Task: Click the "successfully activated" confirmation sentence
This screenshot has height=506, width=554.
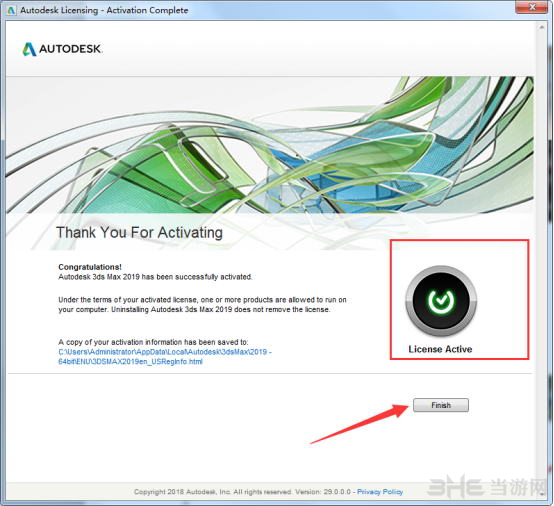Action: (x=155, y=277)
